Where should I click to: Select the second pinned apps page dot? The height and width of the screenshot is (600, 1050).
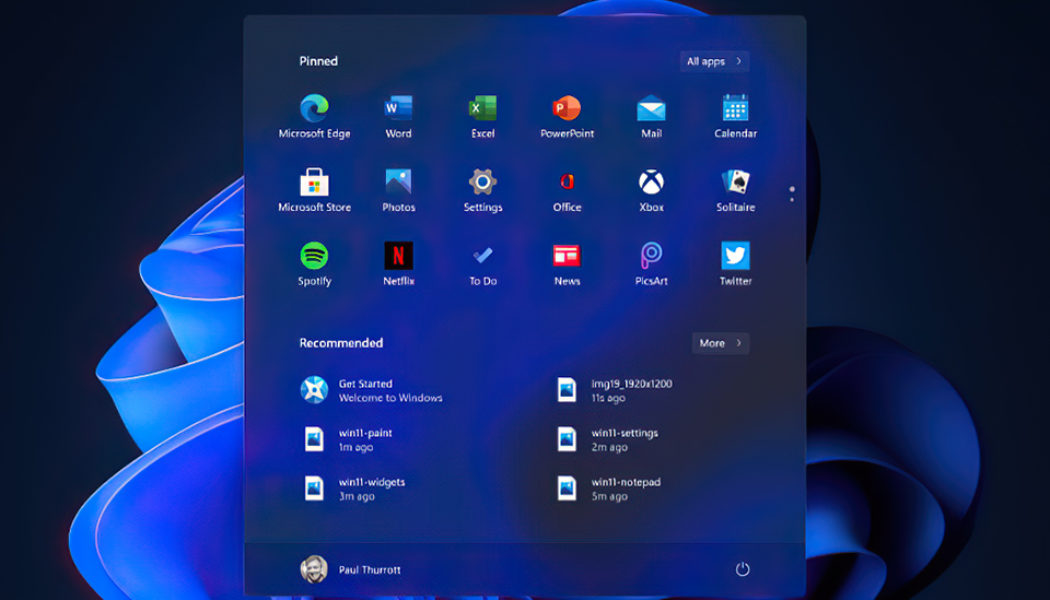pos(791,201)
